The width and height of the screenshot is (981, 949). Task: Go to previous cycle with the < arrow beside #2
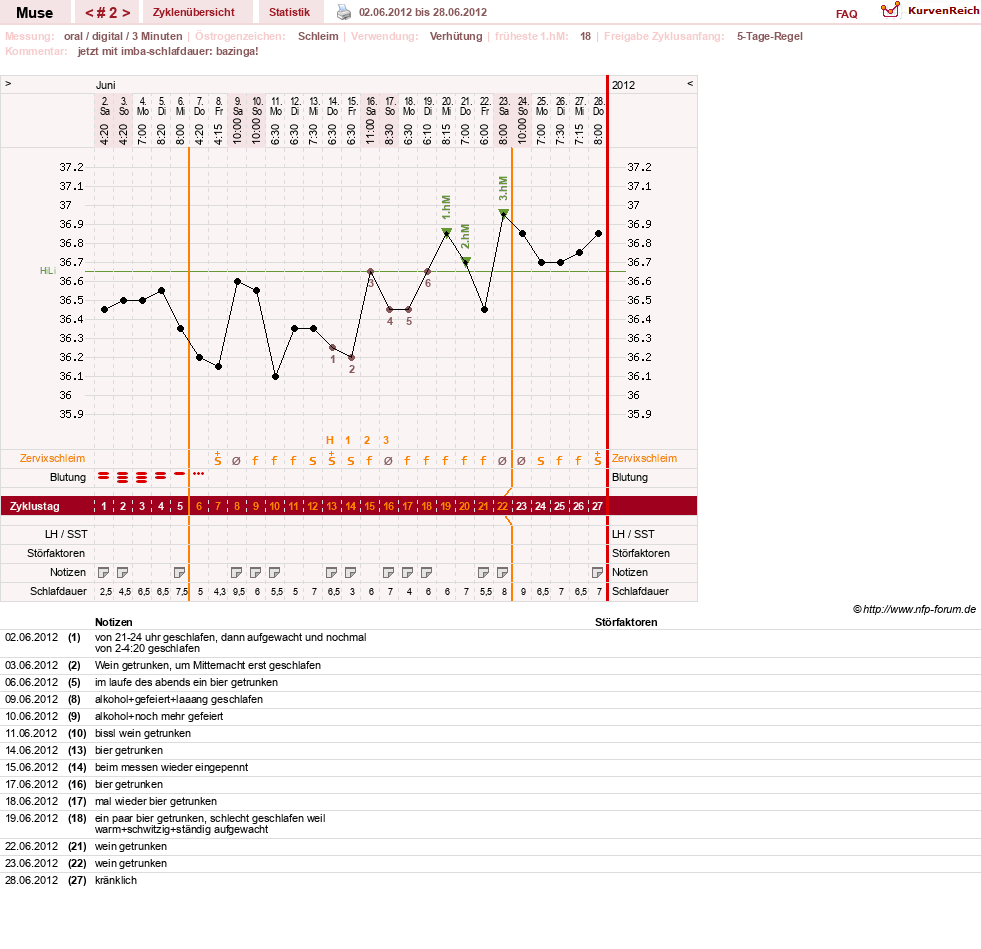coord(89,13)
